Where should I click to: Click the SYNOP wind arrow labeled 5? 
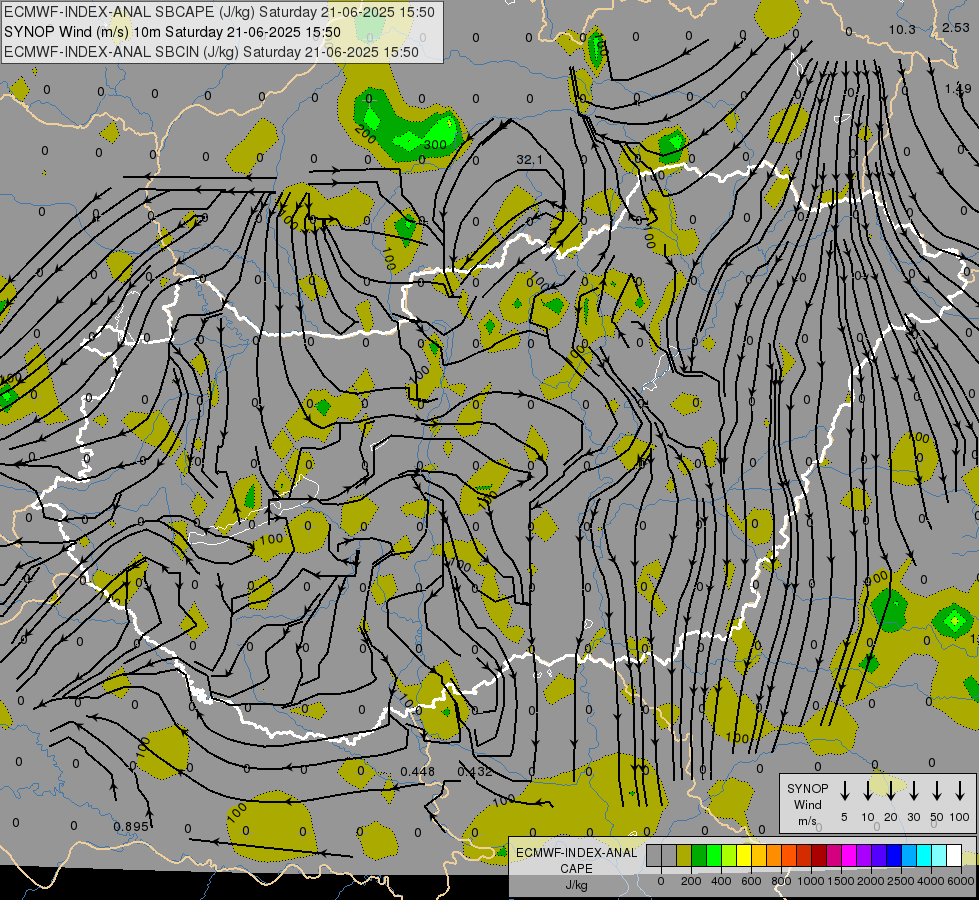(844, 790)
